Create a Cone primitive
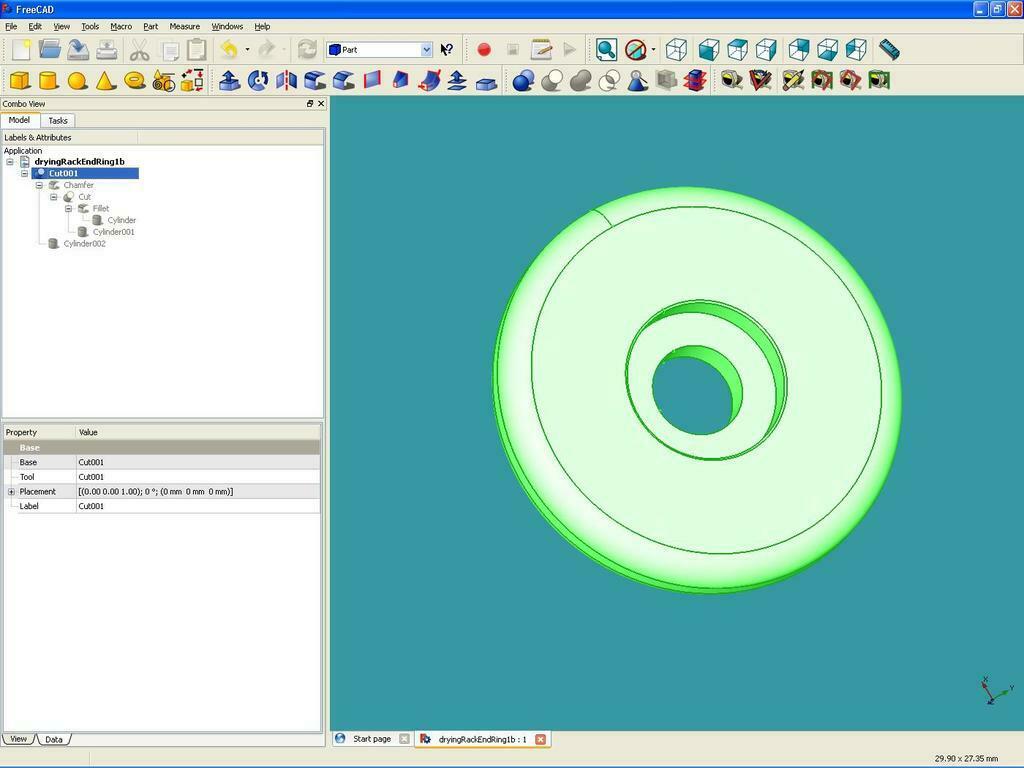Screen dimensions: 1024x768 (x=106, y=80)
